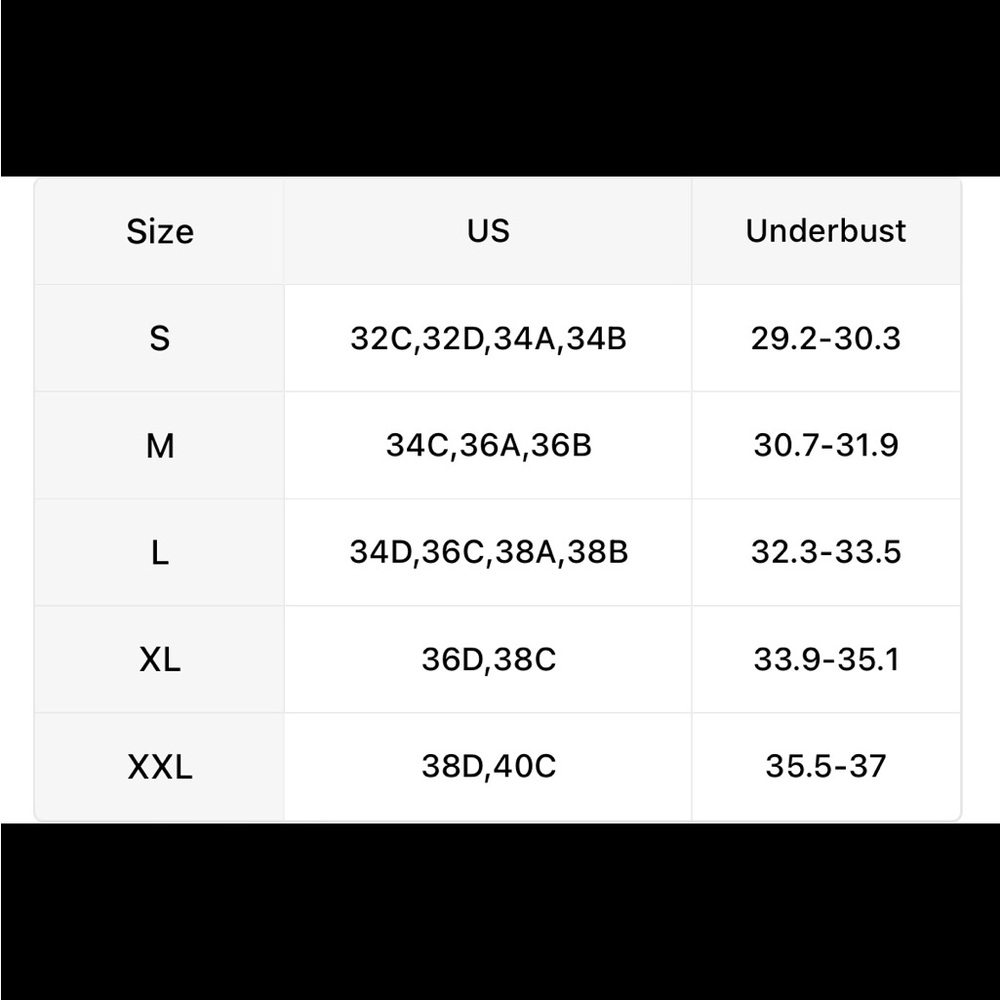This screenshot has height=1000, width=1000.
Task: Select the M size row label
Action: (159, 445)
